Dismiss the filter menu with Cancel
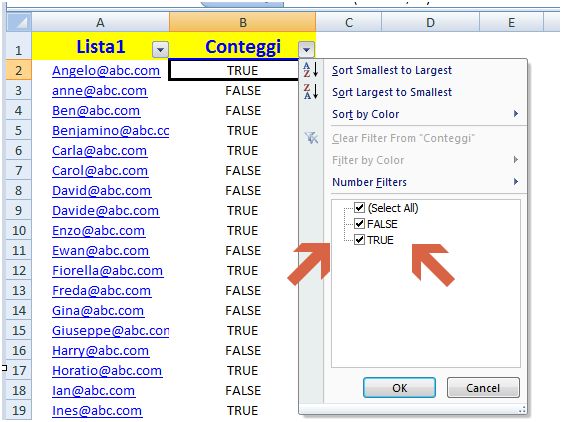Screen dimensions: 562x422 tap(483, 388)
